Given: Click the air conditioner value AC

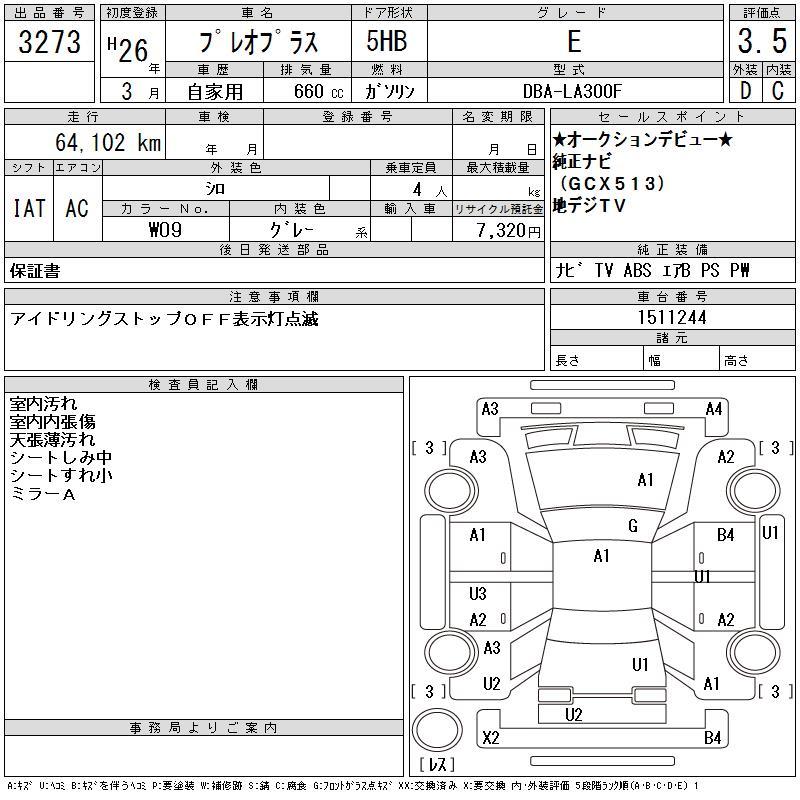Looking at the screenshot, I should 77,209.
